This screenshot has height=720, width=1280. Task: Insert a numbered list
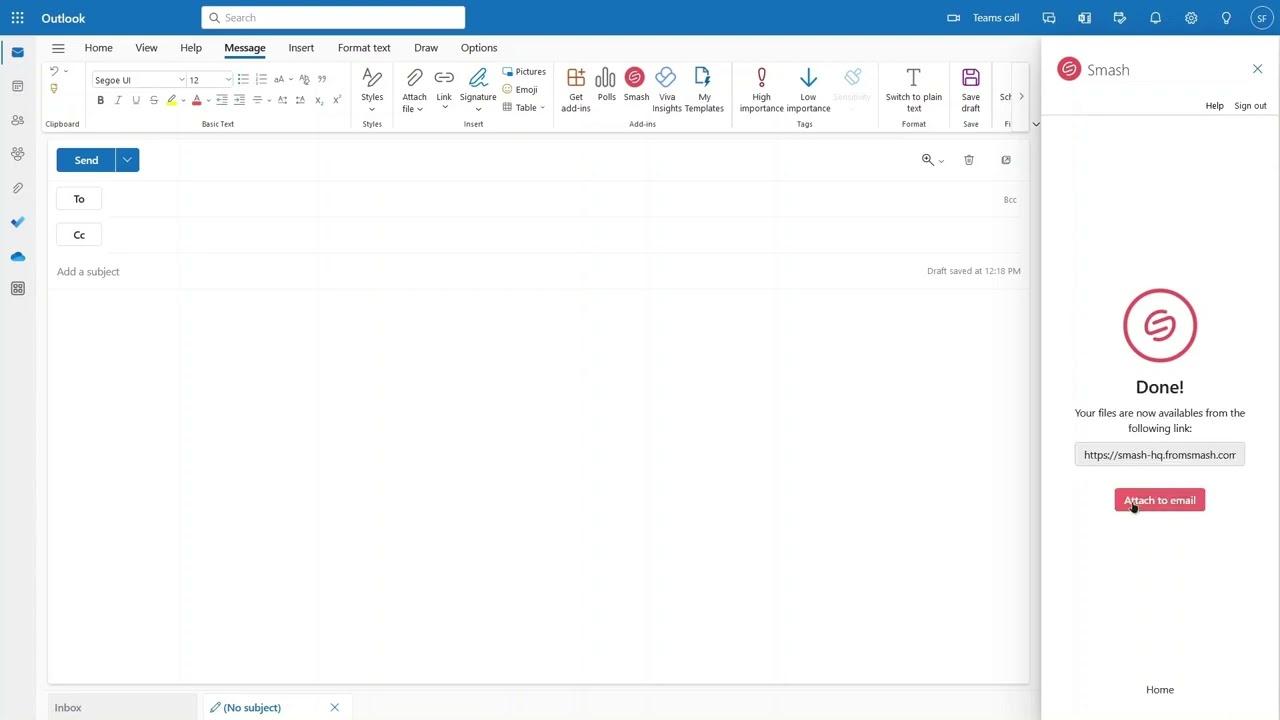coord(261,79)
